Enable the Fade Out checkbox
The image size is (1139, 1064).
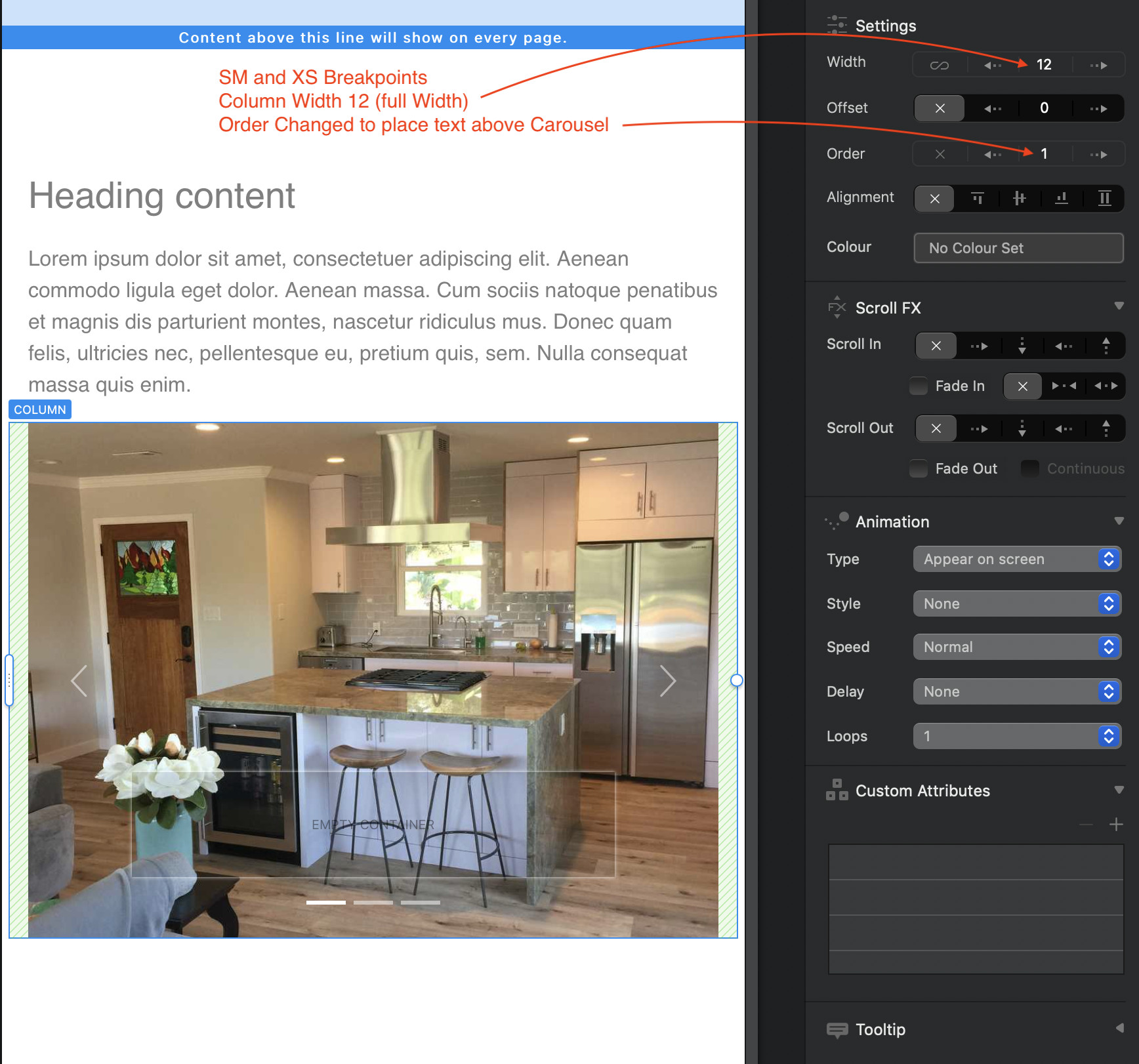point(918,468)
